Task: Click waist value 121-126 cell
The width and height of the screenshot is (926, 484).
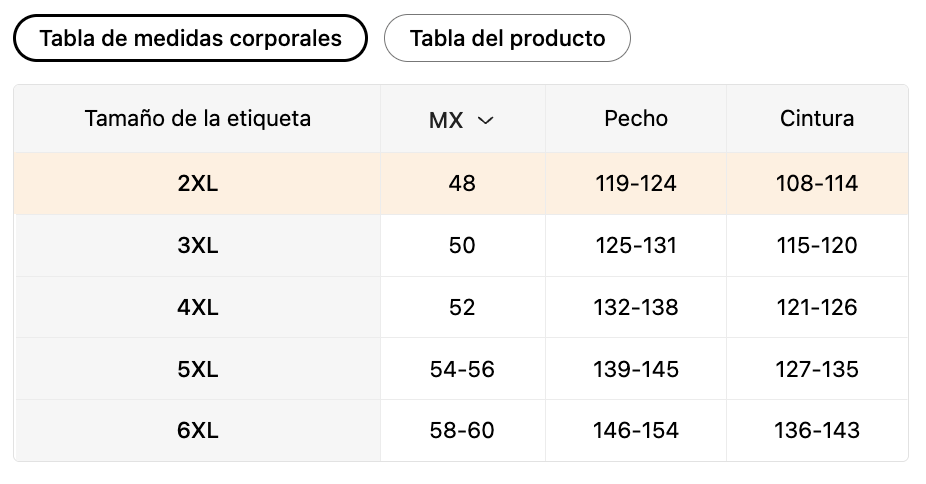Action: (817, 308)
